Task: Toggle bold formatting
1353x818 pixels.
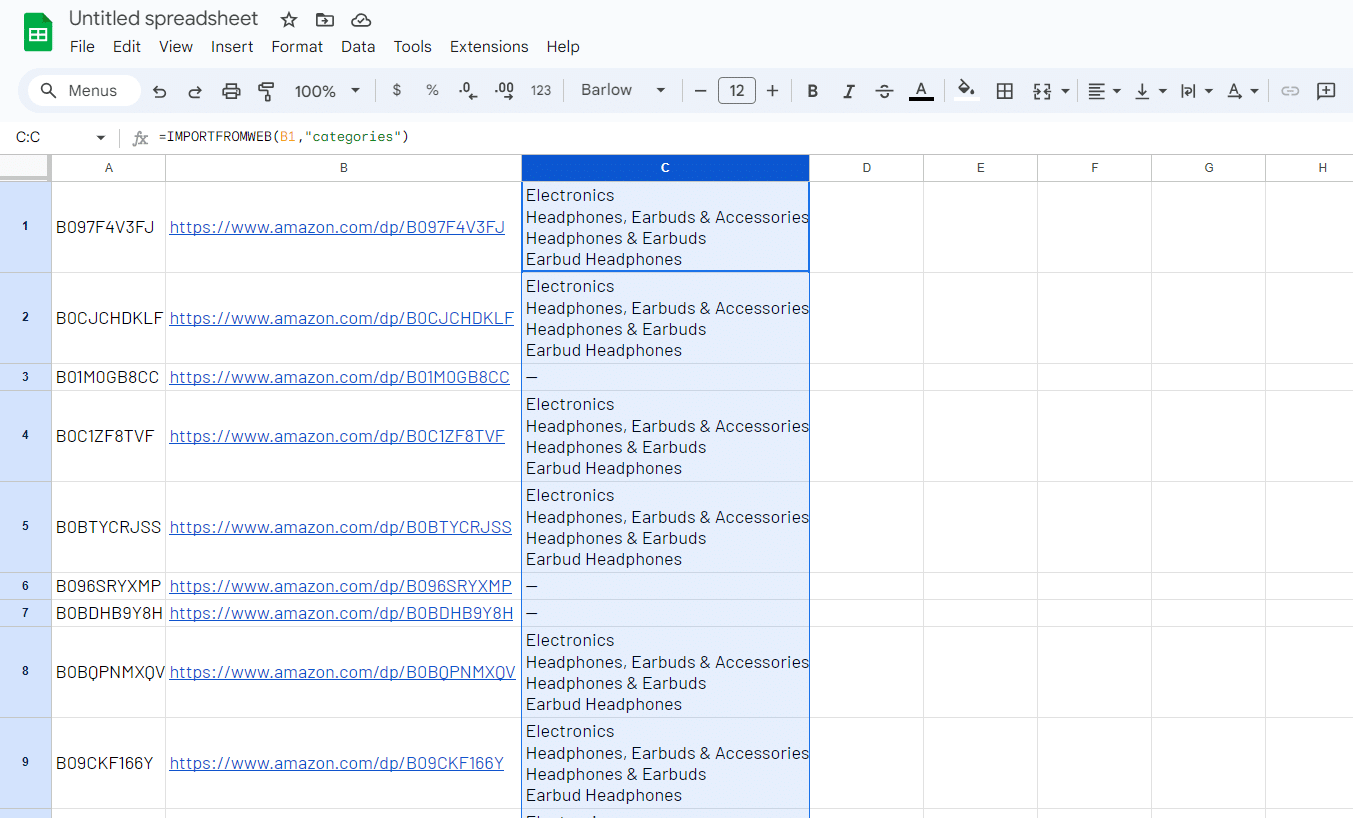Action: pyautogui.click(x=813, y=91)
